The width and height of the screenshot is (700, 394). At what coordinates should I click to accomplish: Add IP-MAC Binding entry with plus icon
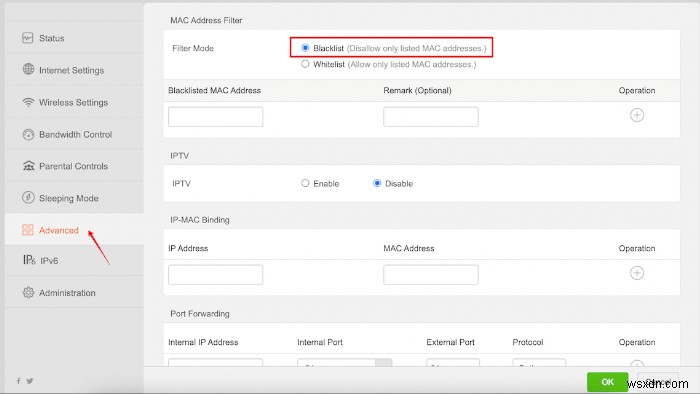[x=637, y=273]
